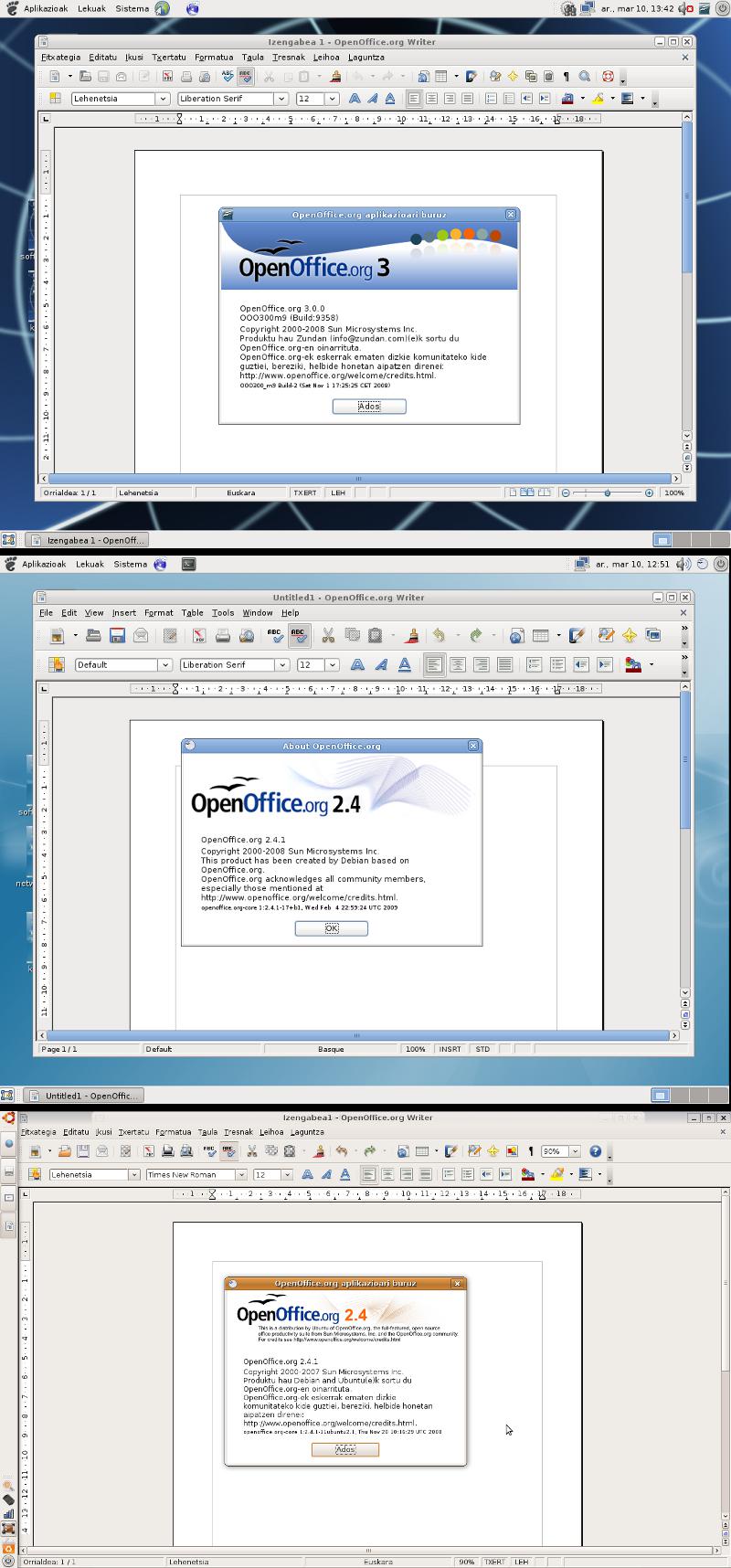Open Tresnak menu in bottom Izengabea1 window
The image size is (731, 1568).
pyautogui.click(x=237, y=1132)
